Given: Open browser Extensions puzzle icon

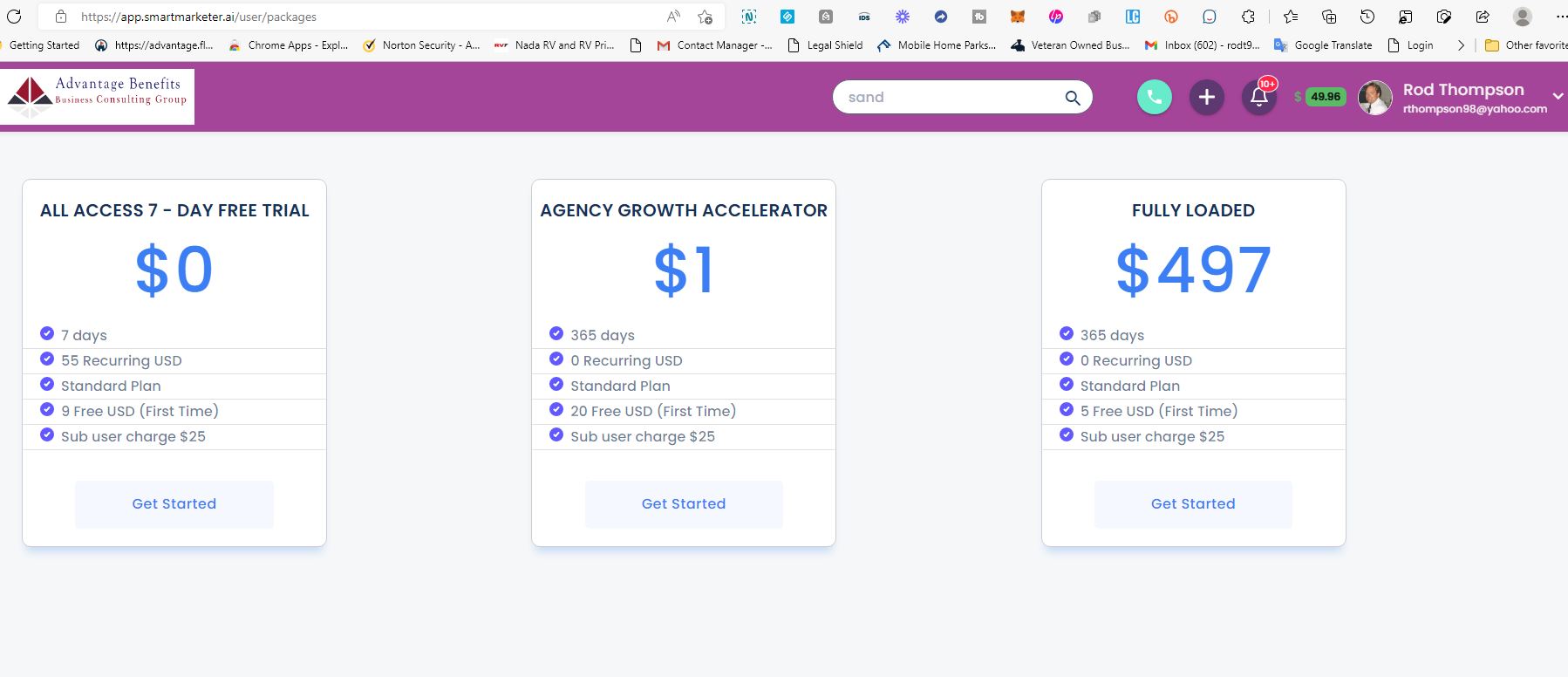Looking at the screenshot, I should pos(1248,17).
